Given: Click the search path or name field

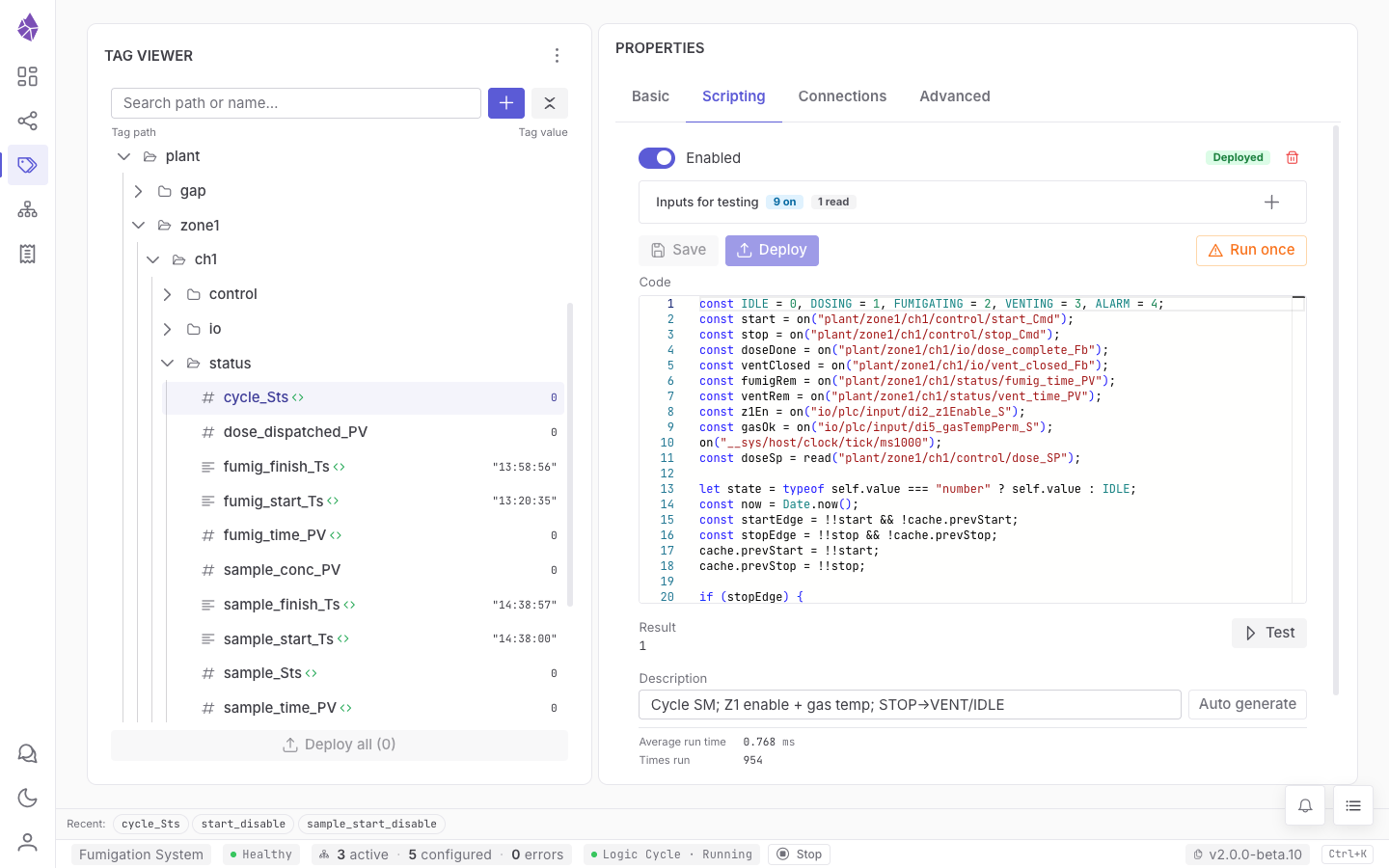Looking at the screenshot, I should click(x=296, y=103).
